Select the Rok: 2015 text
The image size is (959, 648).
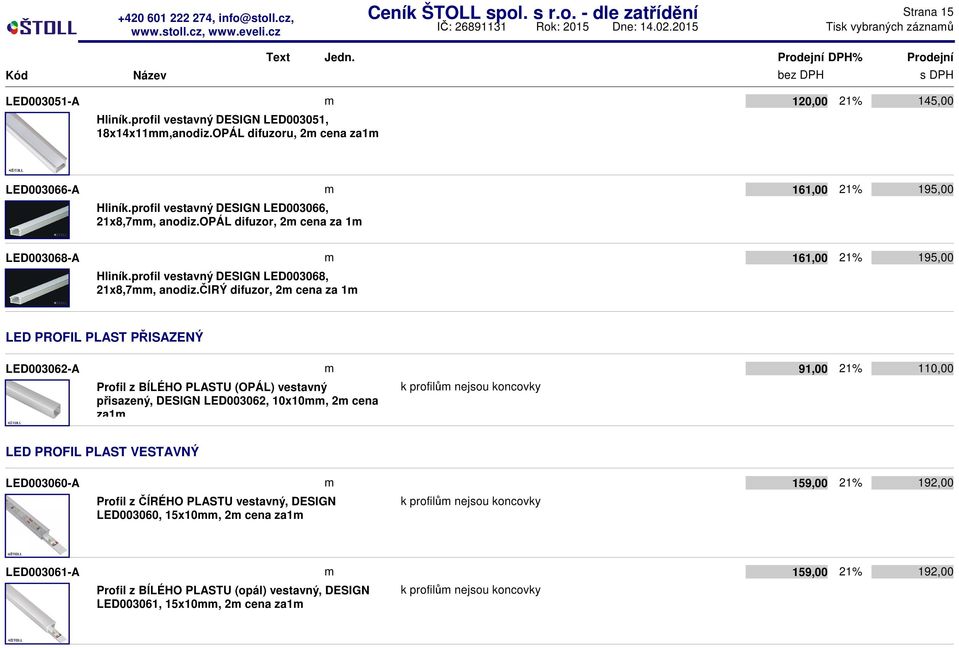(x=562, y=27)
